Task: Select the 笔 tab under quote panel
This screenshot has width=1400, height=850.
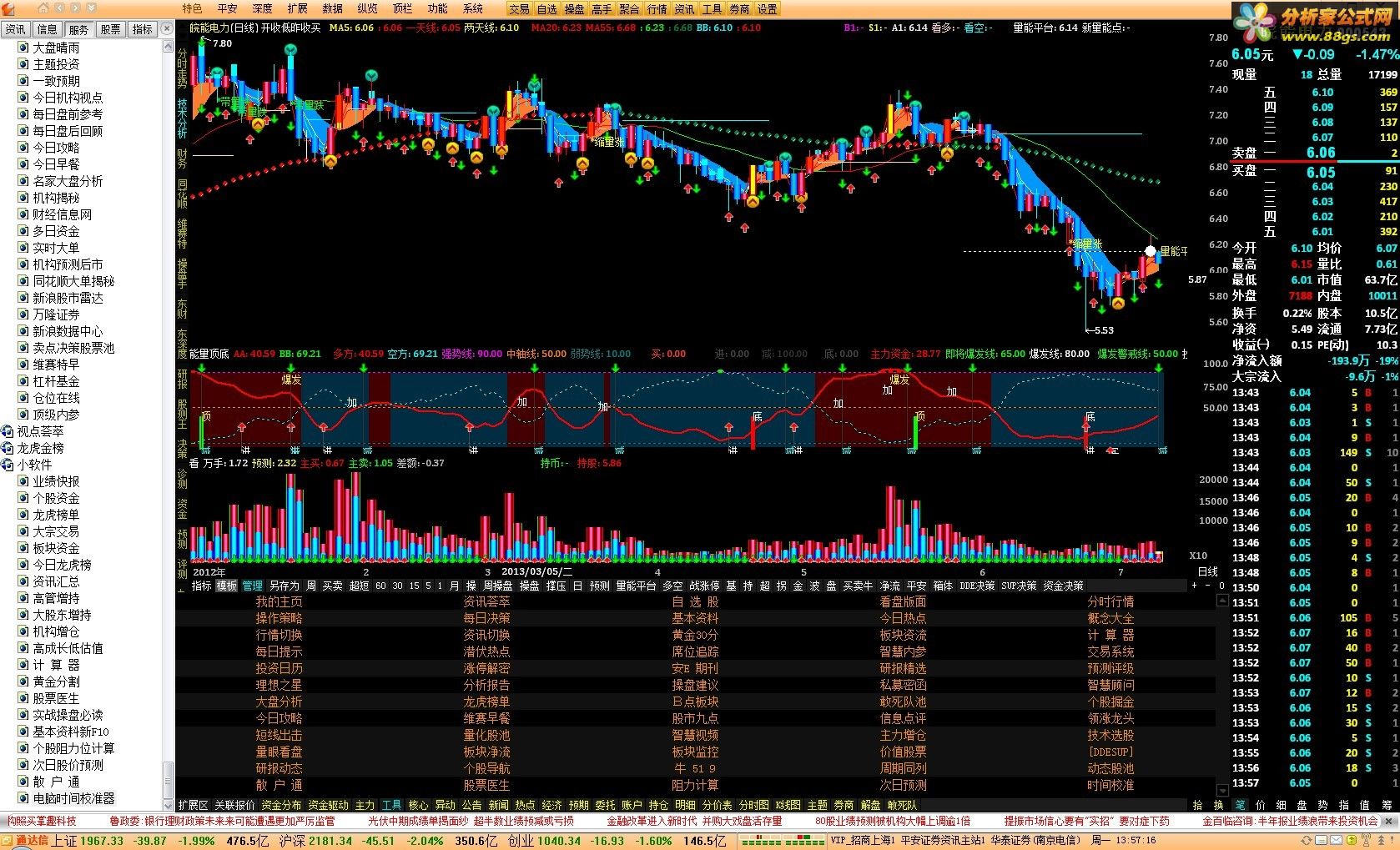Action: [x=1239, y=805]
